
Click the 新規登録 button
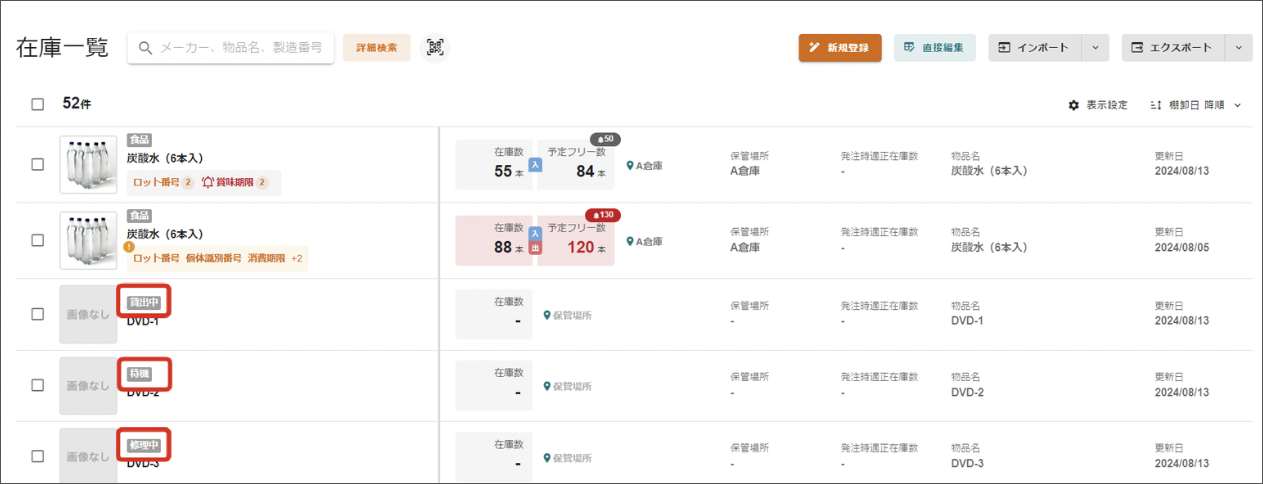point(840,48)
